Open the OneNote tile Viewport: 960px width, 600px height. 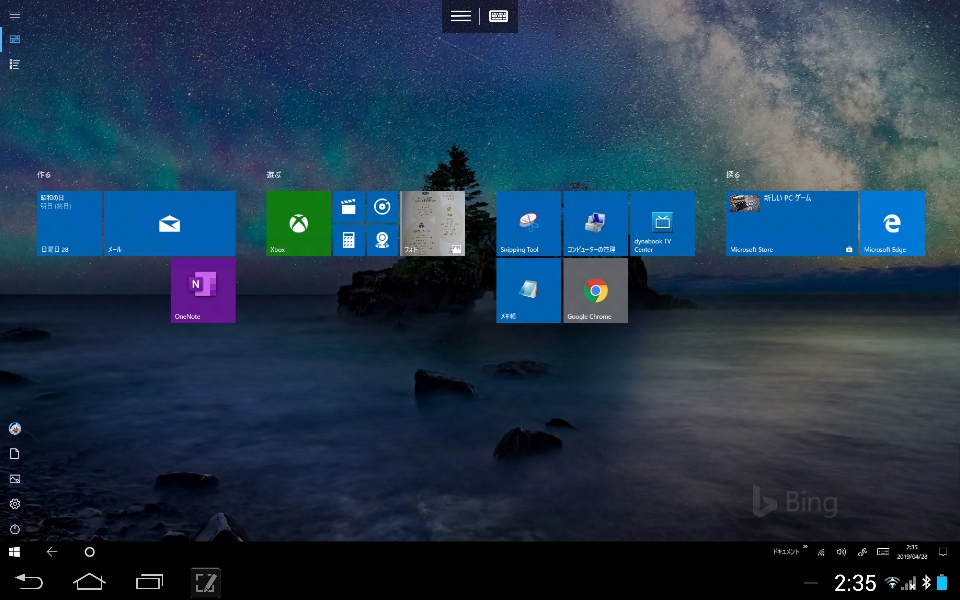[x=203, y=291]
